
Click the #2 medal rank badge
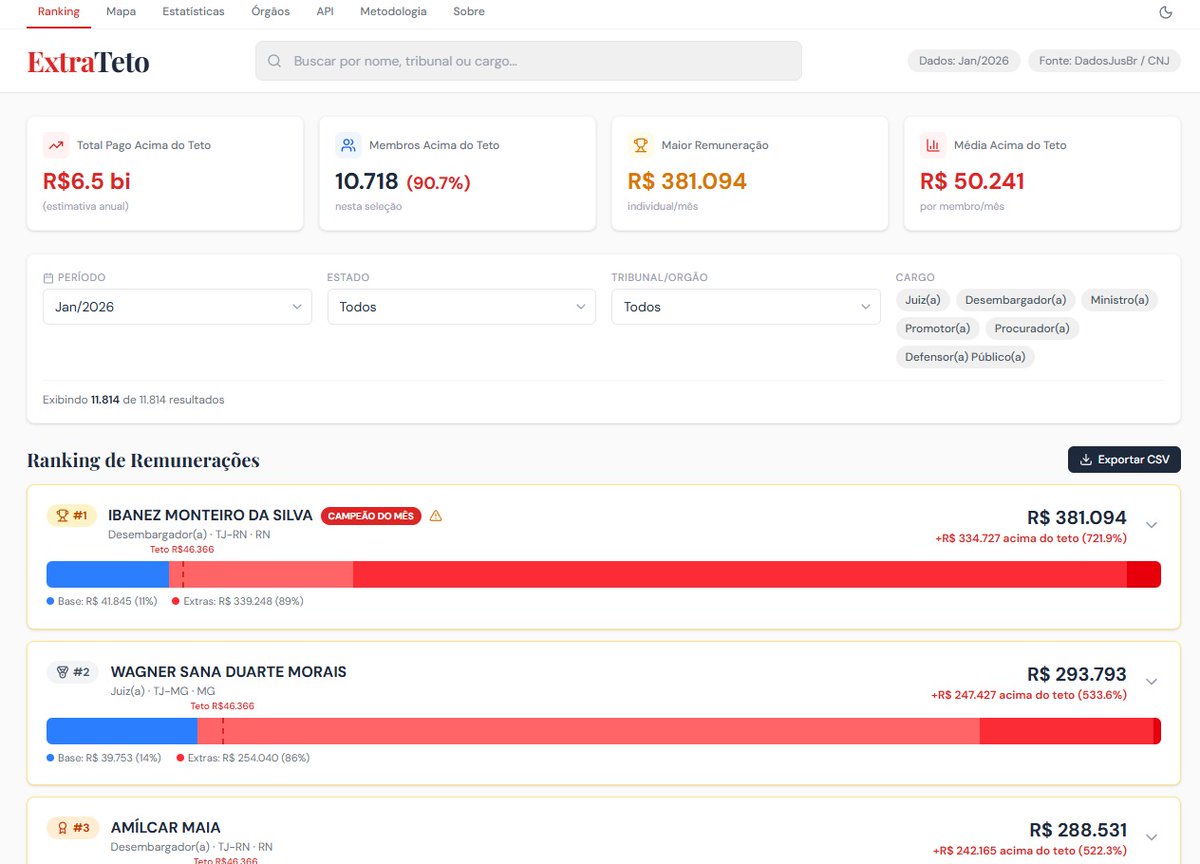click(x=74, y=672)
